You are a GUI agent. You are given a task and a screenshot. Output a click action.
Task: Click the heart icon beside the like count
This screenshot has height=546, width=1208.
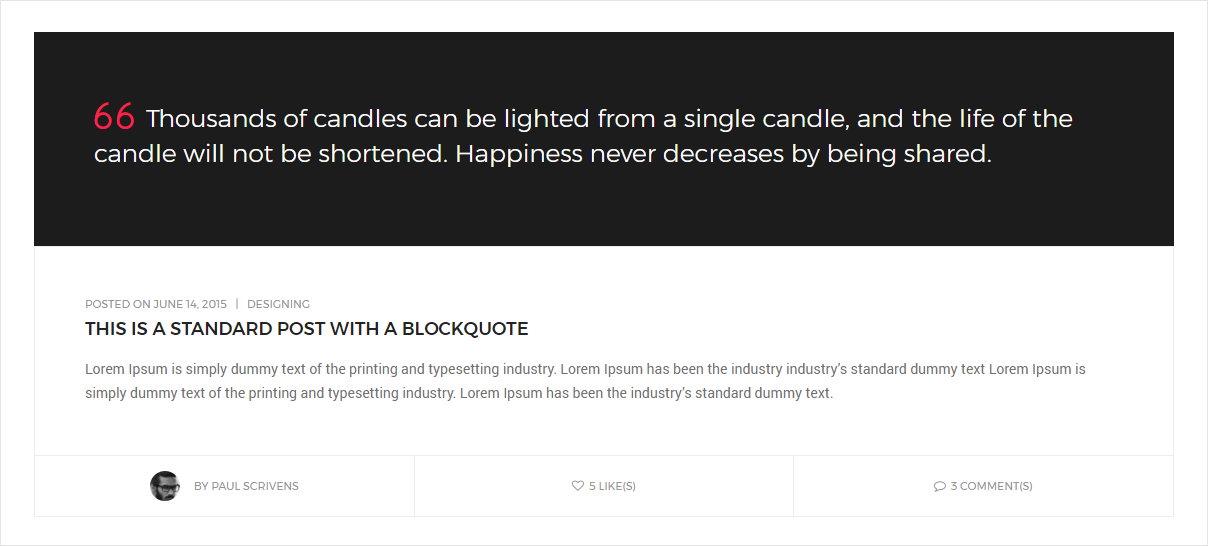click(578, 486)
